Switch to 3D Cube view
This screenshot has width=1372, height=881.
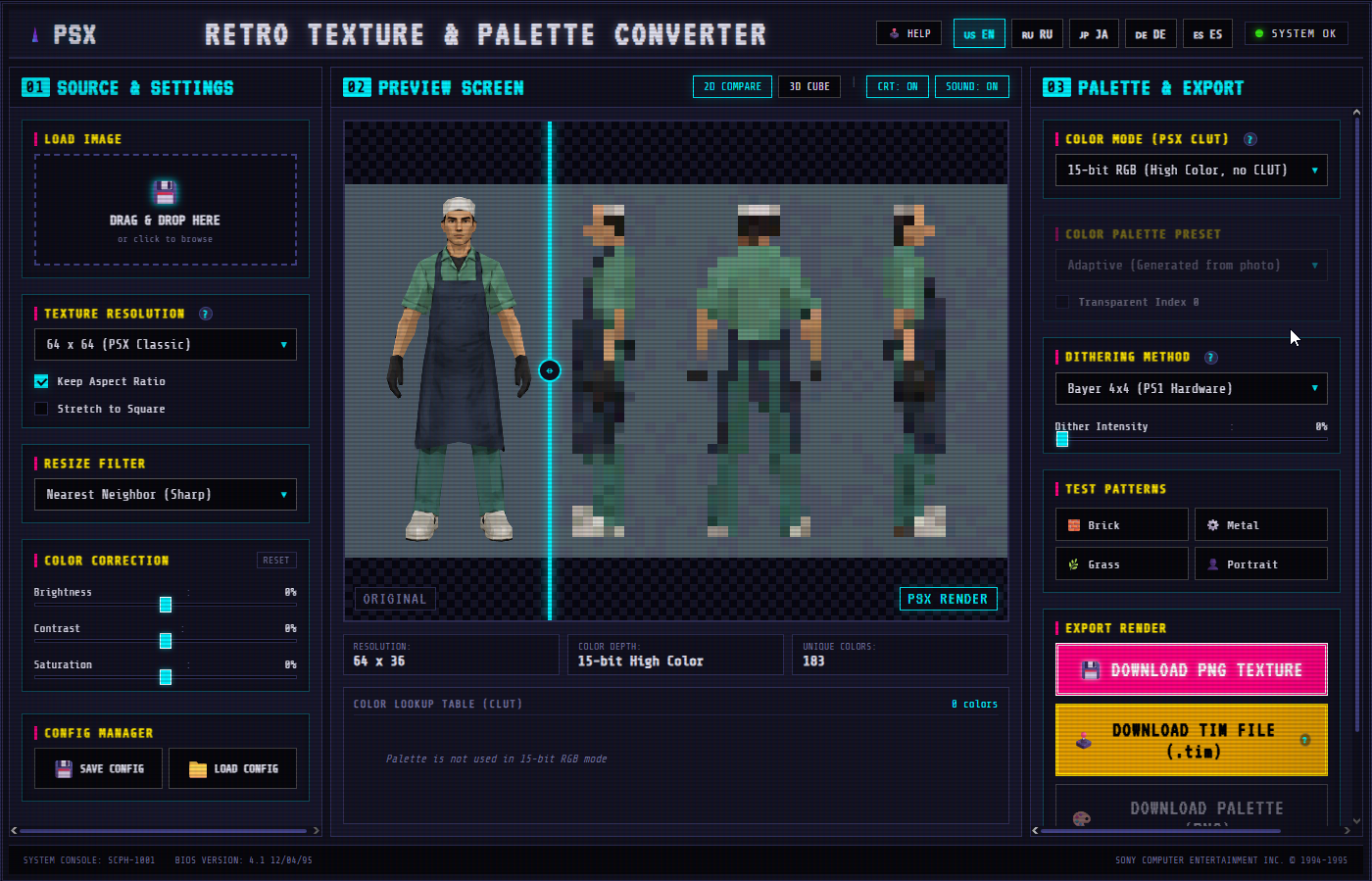click(809, 86)
